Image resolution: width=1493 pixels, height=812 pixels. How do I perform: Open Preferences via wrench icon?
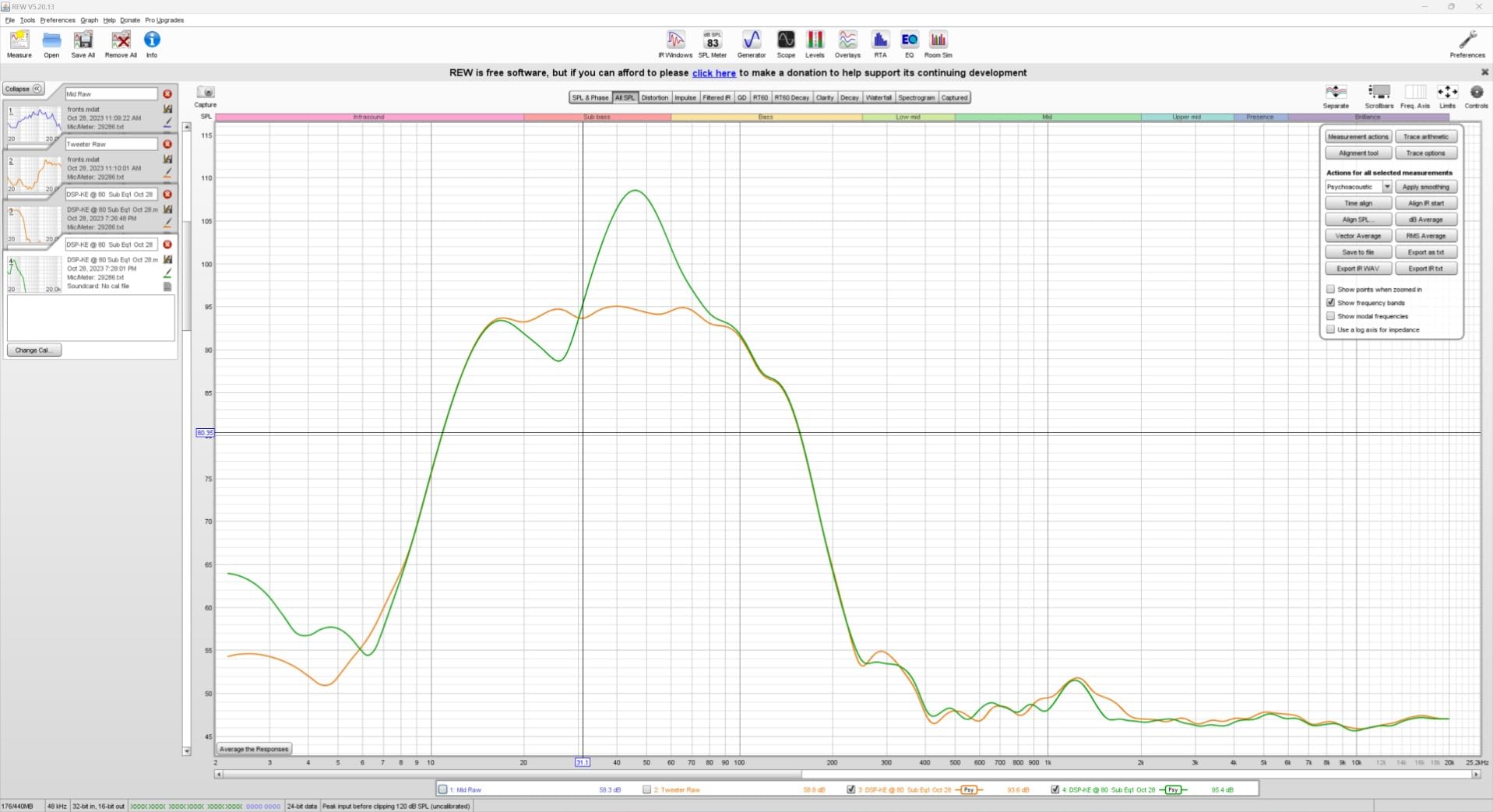pos(1467,44)
